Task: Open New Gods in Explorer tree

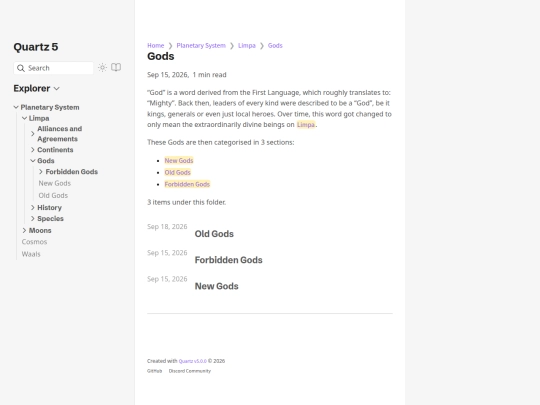Action: point(55,183)
